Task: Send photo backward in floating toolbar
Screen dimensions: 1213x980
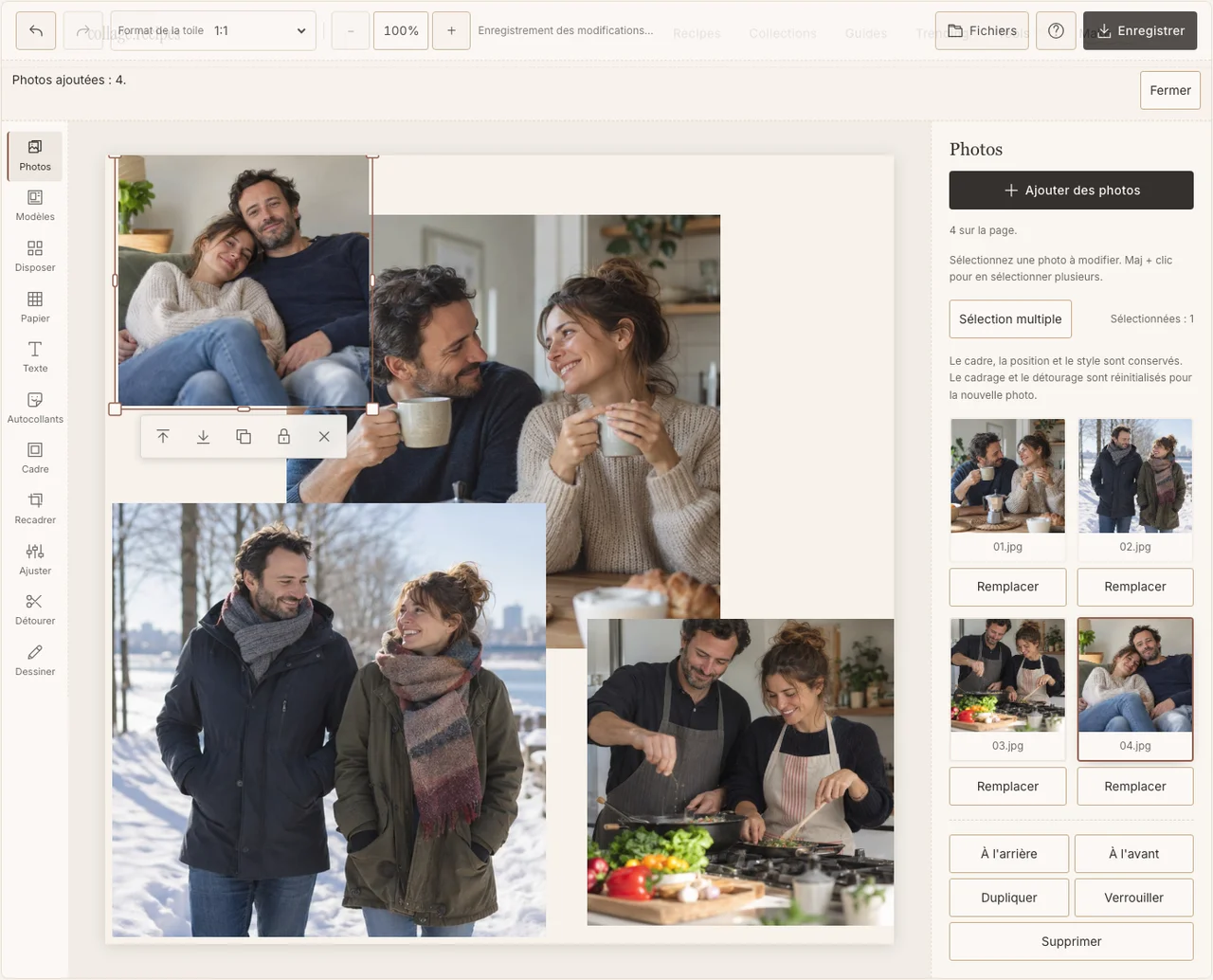Action: pos(203,437)
